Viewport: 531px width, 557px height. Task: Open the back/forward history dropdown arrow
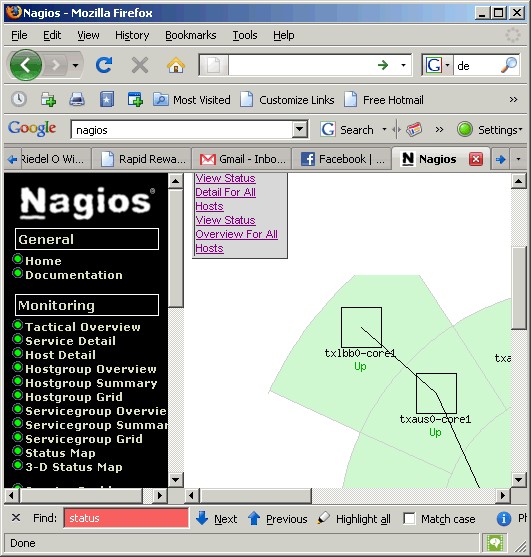point(75,65)
